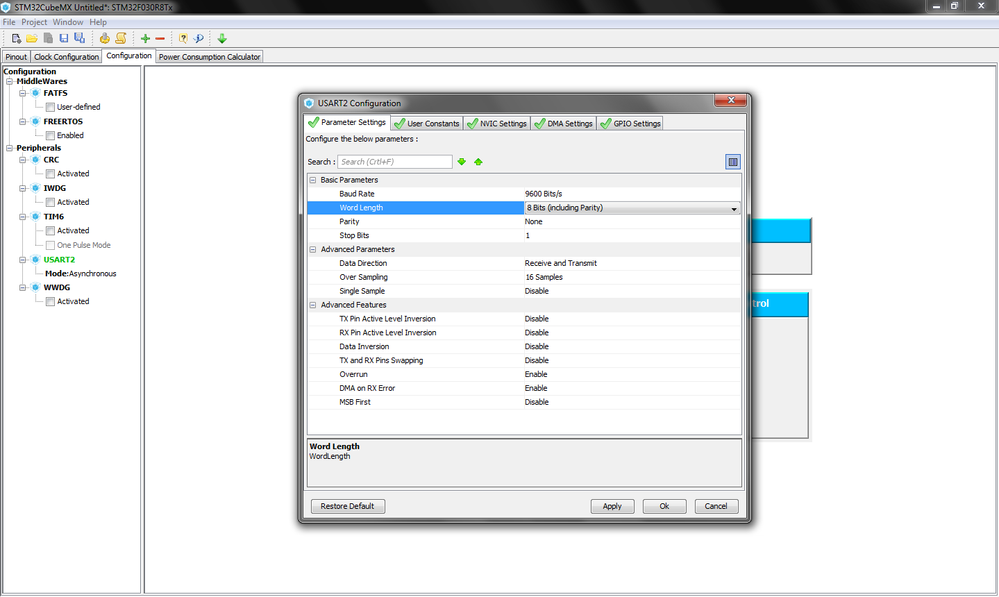
Task: Collapse the USART2 tree node
Action: [x=22, y=259]
